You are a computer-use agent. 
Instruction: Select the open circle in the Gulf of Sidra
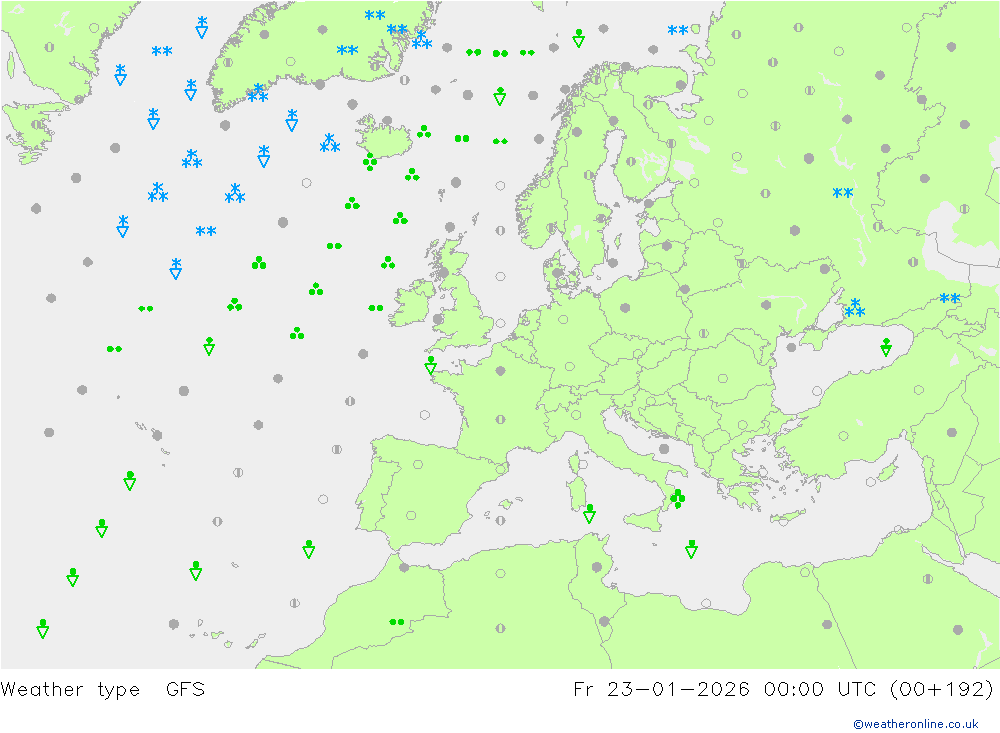point(706,603)
